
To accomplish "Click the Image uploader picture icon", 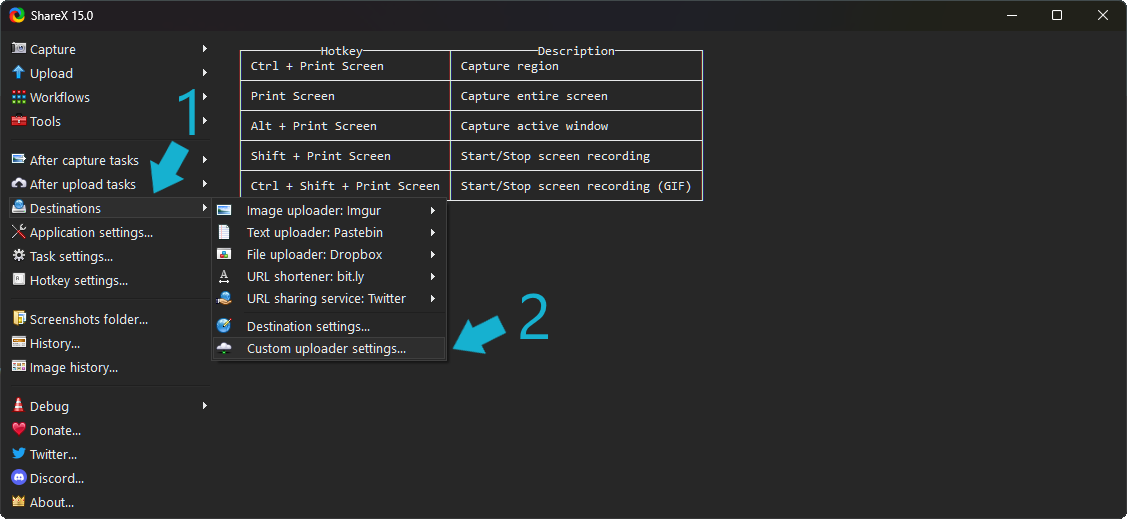I will coord(224,211).
